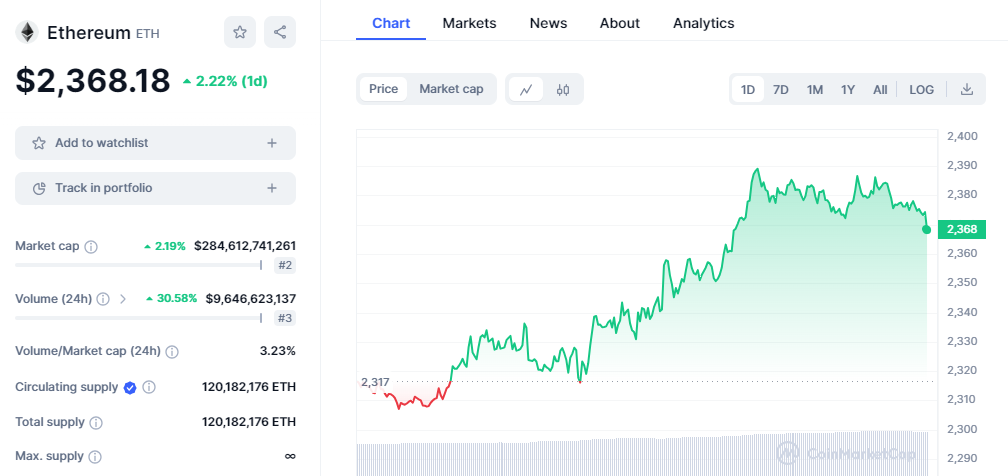
Task: Expand Volume (24h) chevron arrow
Action: [123, 299]
